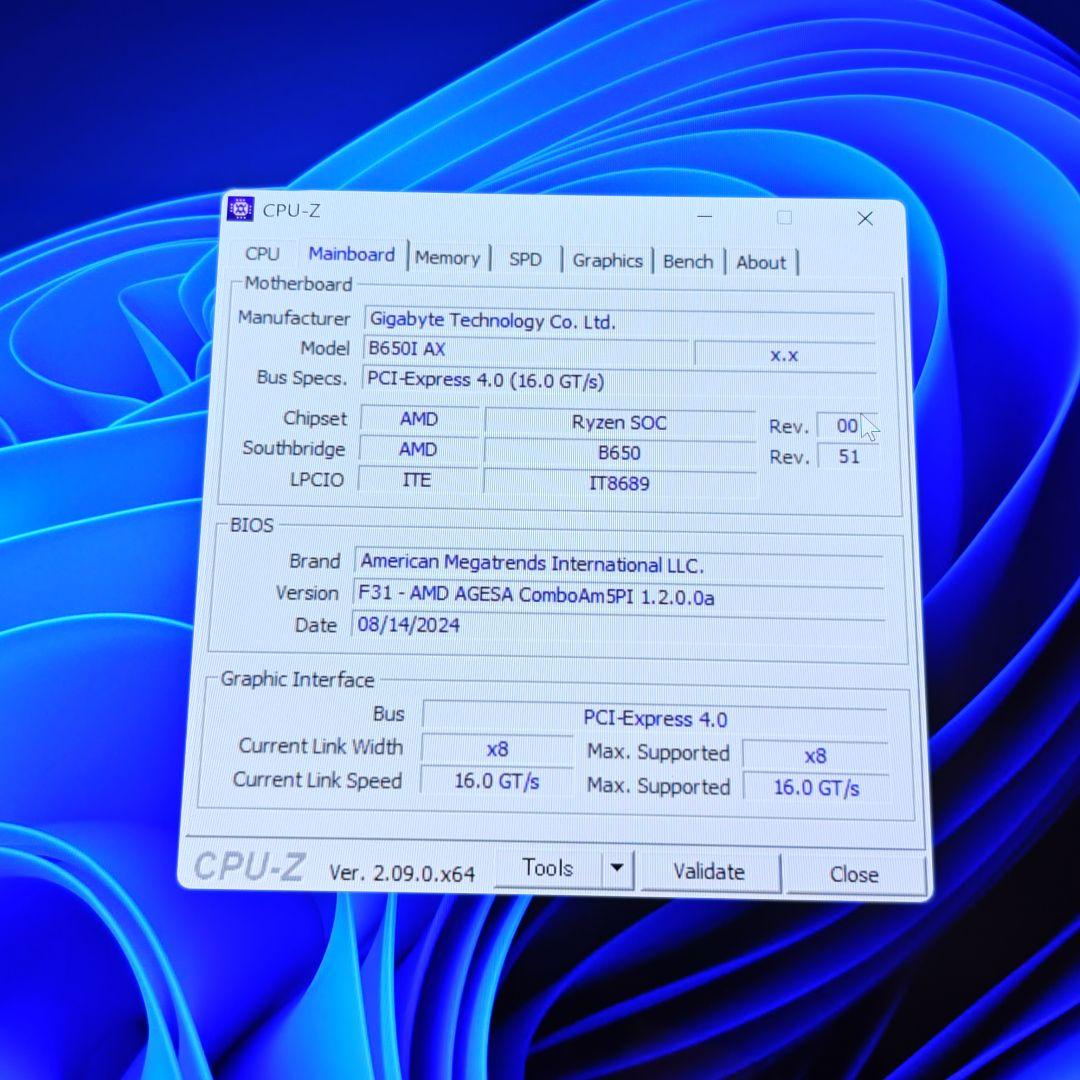Click the BIOS Date field 08/14/2024

[x=618, y=626]
